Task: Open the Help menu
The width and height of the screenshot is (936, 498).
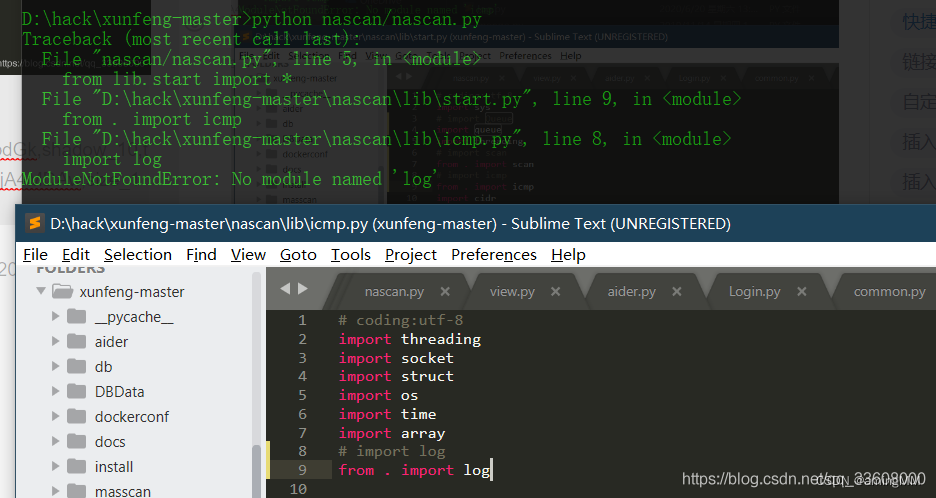Action: [x=568, y=255]
